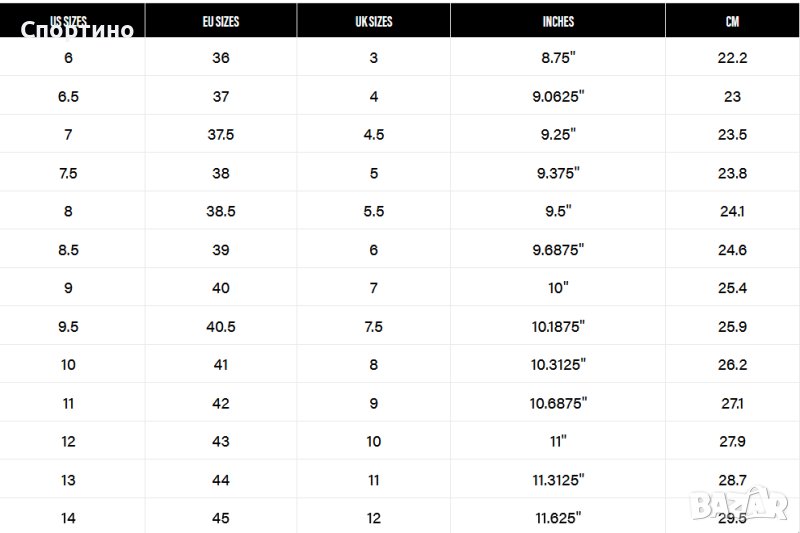Select EU size 37.5 cell
800x533 pixels.
coord(221,135)
